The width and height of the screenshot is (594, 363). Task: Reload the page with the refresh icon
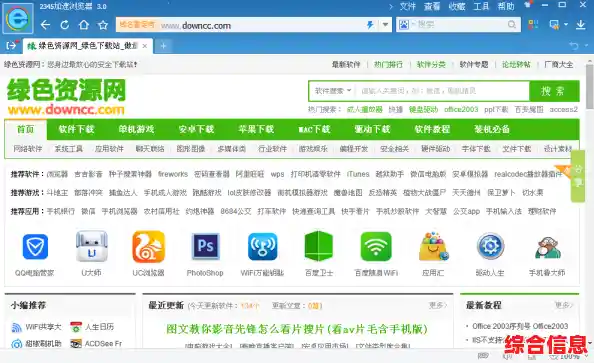65,25
